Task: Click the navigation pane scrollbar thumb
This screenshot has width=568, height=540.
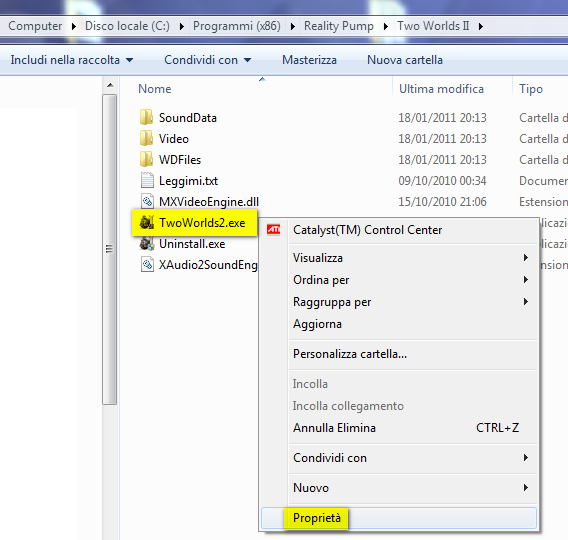Action: click(x=109, y=249)
